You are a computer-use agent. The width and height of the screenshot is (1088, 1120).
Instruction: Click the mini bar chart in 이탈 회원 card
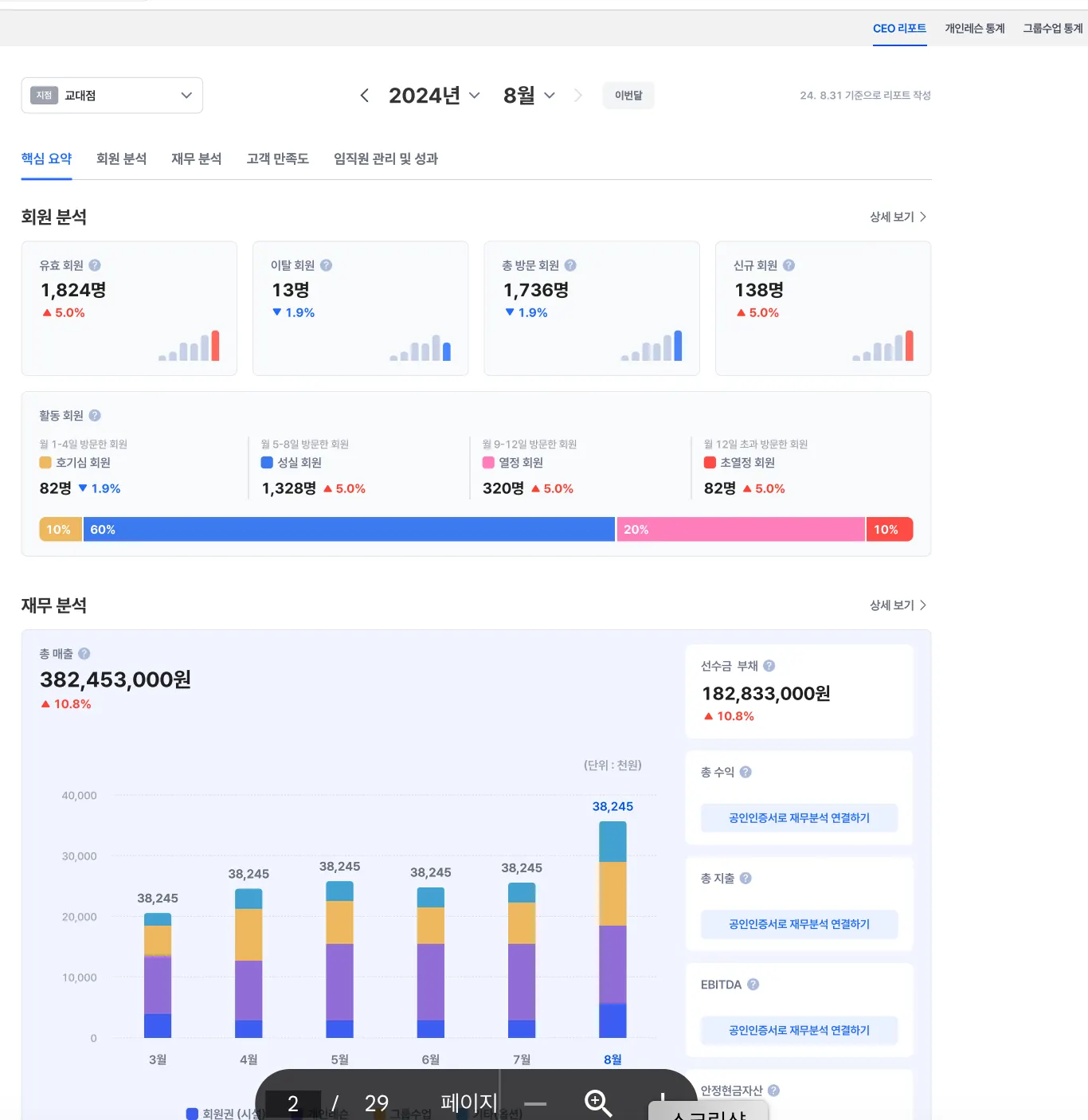(x=421, y=347)
